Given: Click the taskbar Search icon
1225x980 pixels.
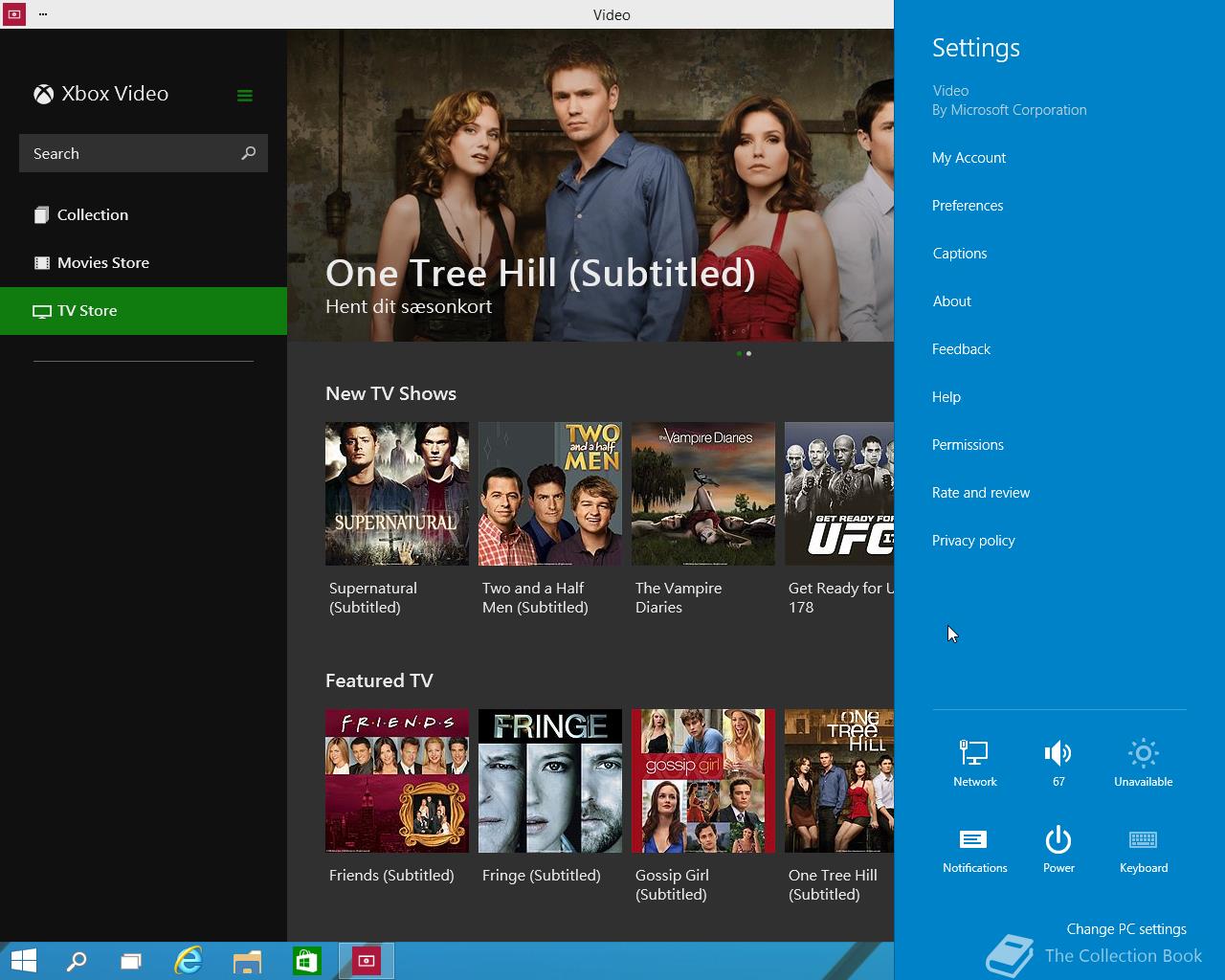Looking at the screenshot, I should pos(76,961).
